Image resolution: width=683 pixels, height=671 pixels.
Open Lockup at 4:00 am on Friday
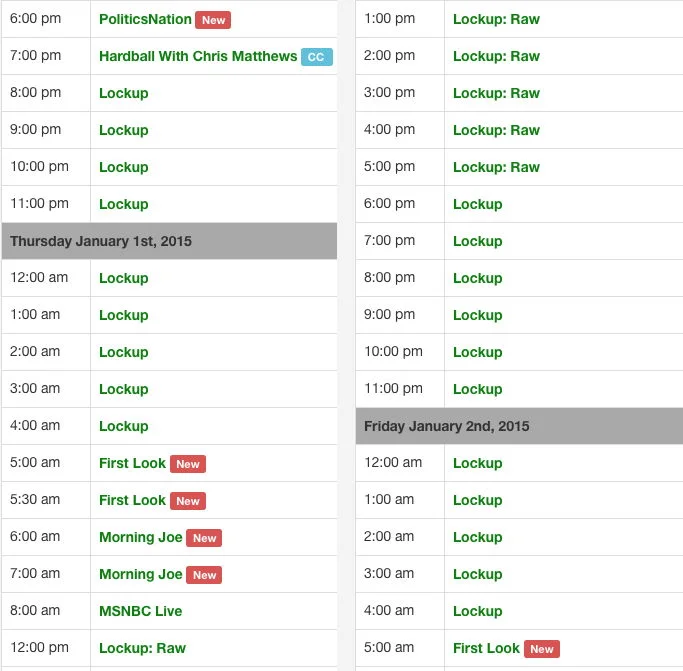tap(478, 612)
